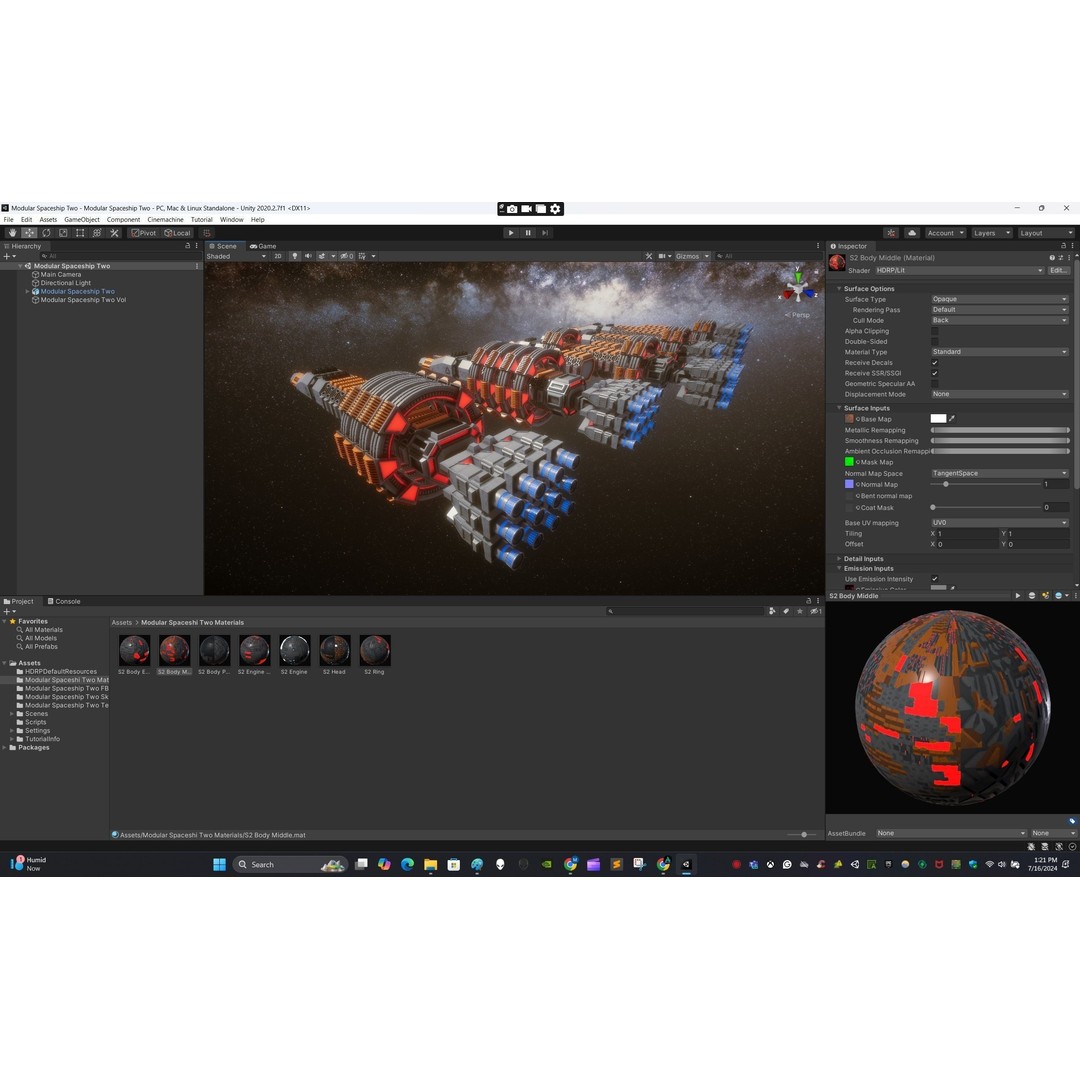Open the Window menu
This screenshot has height=1080, width=1080.
tap(231, 220)
